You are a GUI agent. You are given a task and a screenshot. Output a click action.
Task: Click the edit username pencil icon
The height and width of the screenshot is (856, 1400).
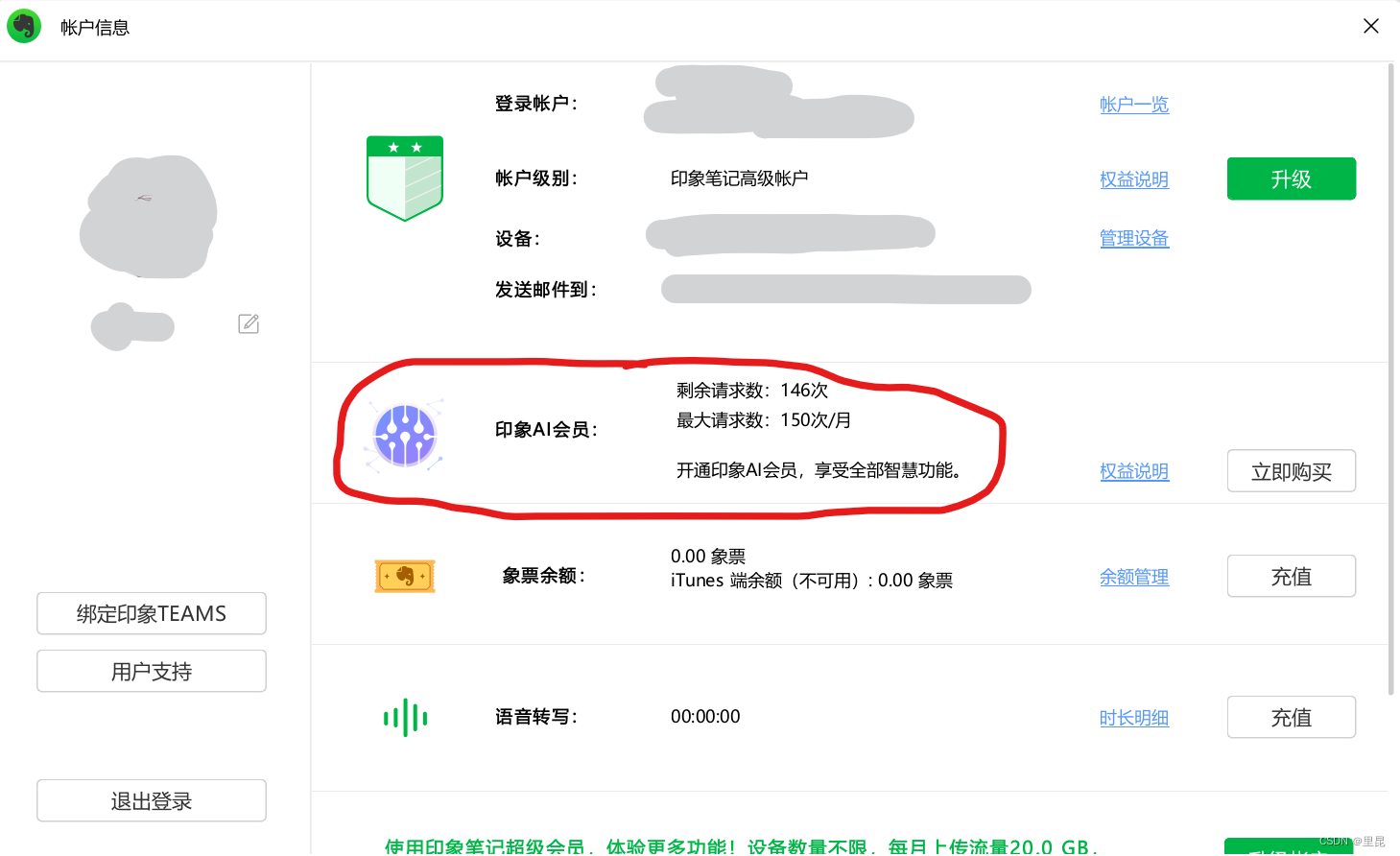[249, 323]
